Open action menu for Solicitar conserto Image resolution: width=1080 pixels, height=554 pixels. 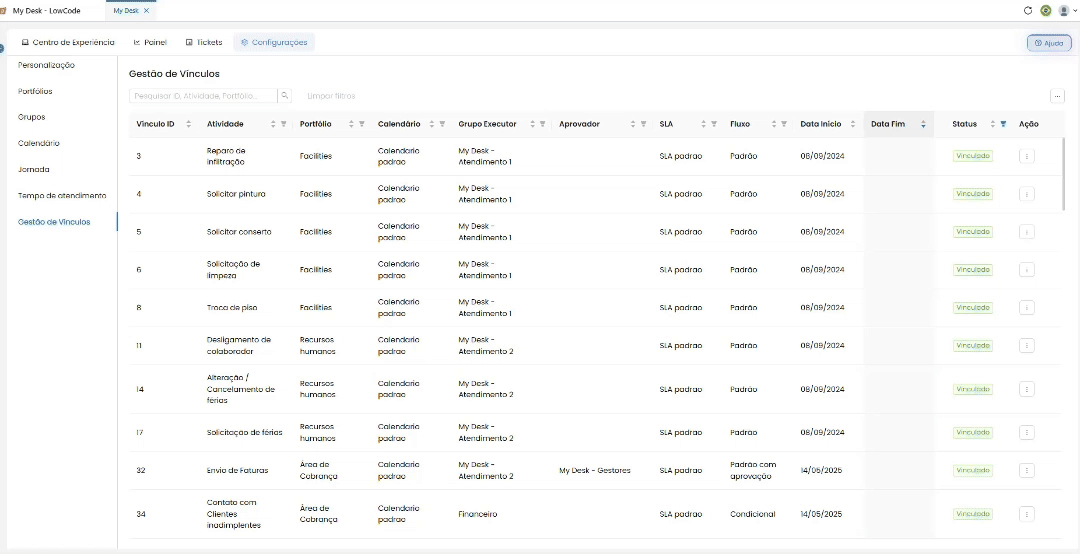[x=1026, y=232]
